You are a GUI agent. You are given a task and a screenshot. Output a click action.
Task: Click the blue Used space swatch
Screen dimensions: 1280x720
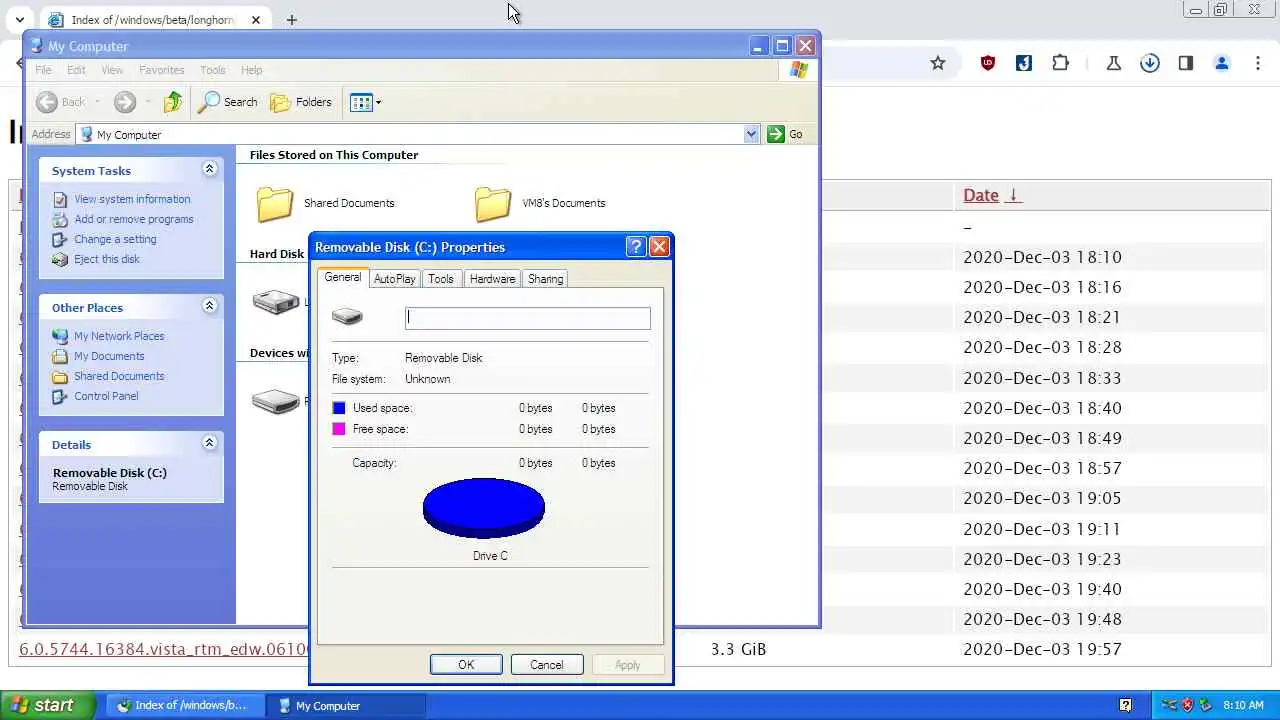pyautogui.click(x=339, y=408)
